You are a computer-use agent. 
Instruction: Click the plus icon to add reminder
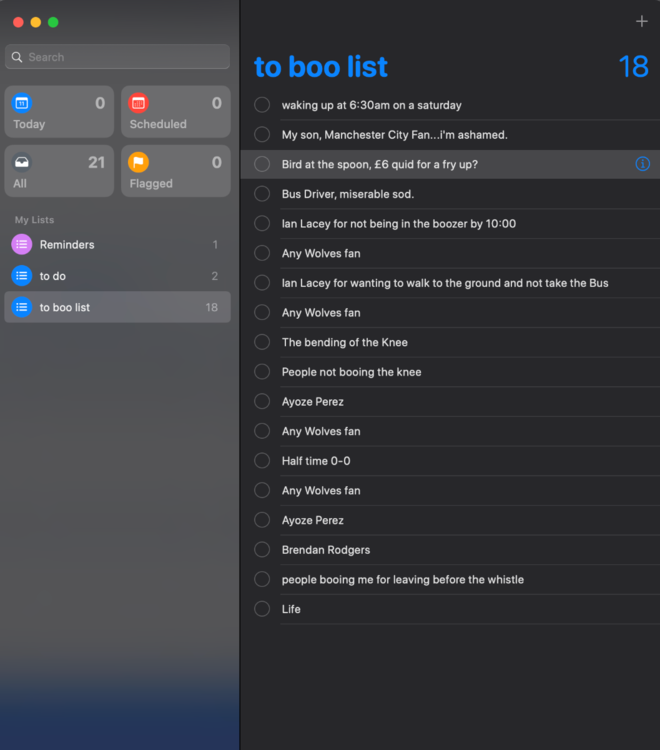(x=641, y=22)
